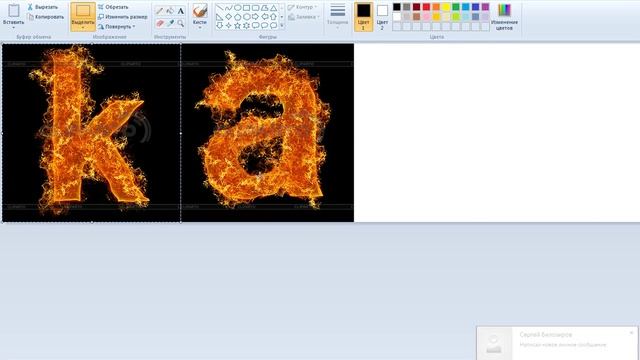Choose the Hexagon shape
This screenshot has width=640, height=360.
coord(247,17)
